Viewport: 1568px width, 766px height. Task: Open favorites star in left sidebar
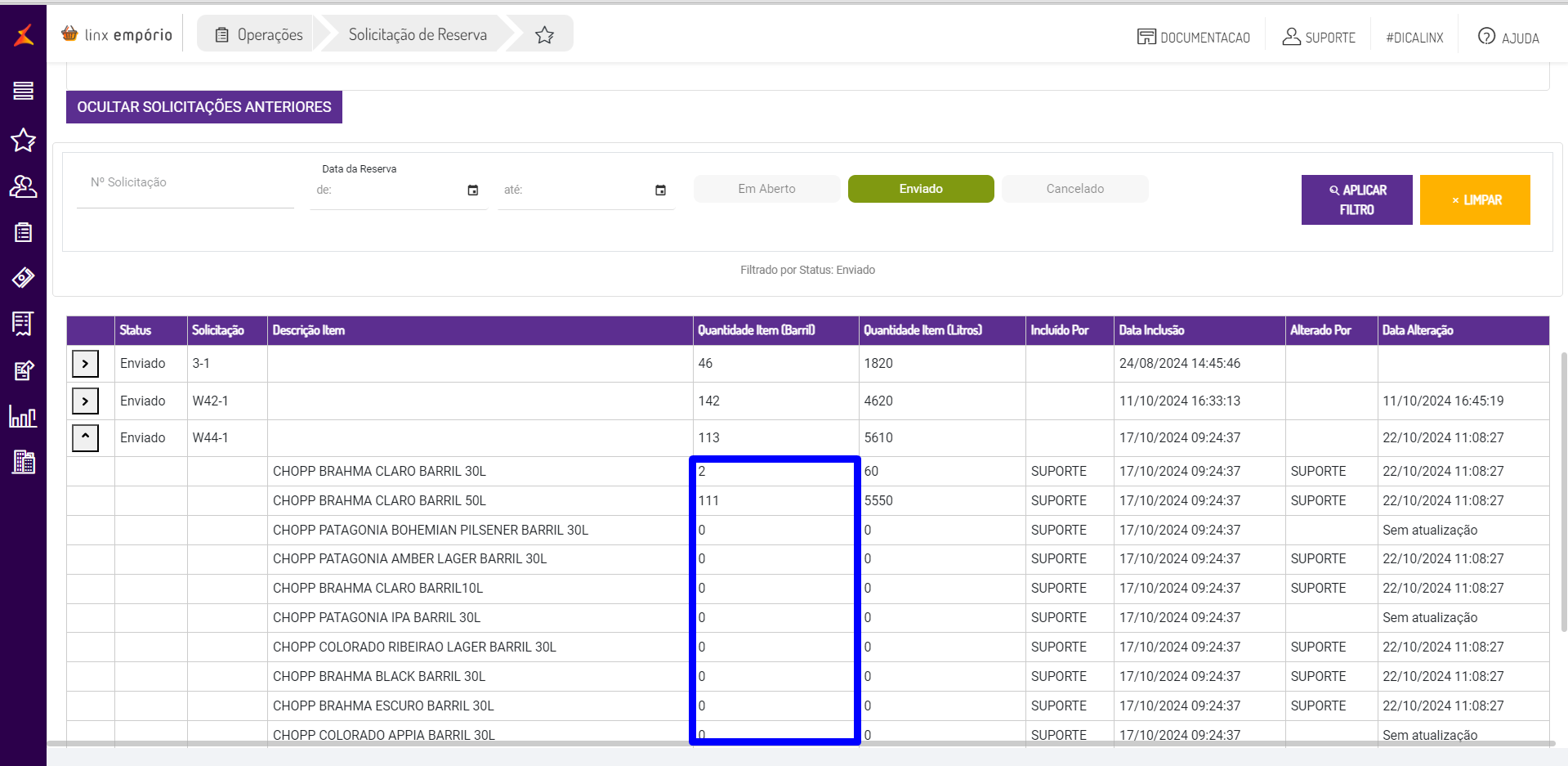[x=23, y=141]
